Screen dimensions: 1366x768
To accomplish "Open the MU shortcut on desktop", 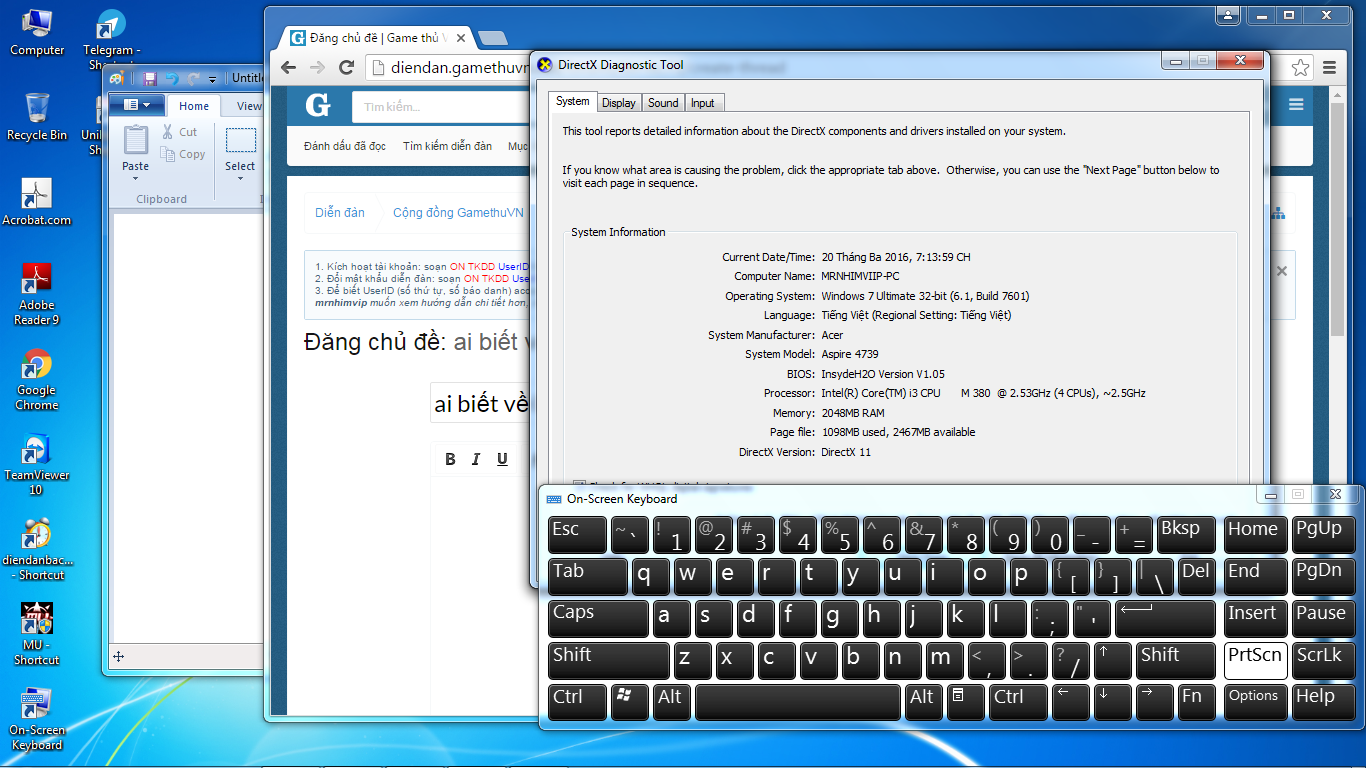I will click(37, 634).
